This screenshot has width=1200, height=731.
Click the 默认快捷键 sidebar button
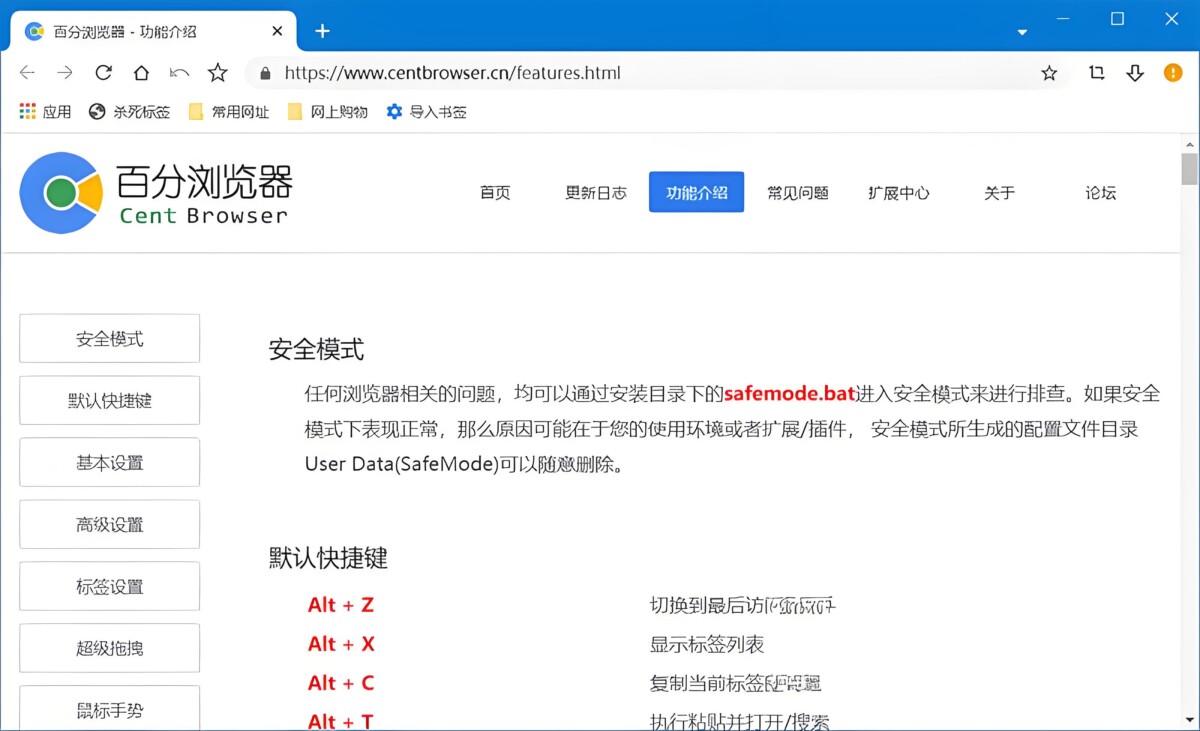point(110,401)
